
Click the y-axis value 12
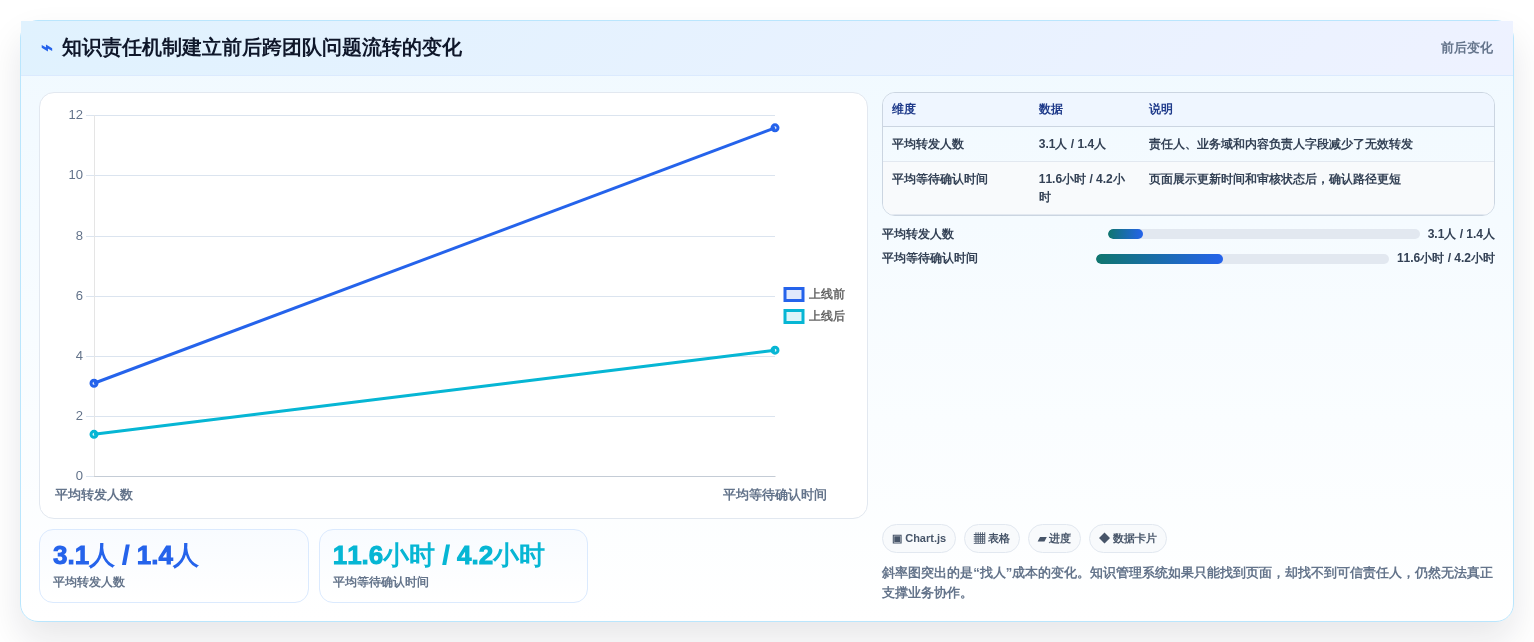click(x=76, y=115)
